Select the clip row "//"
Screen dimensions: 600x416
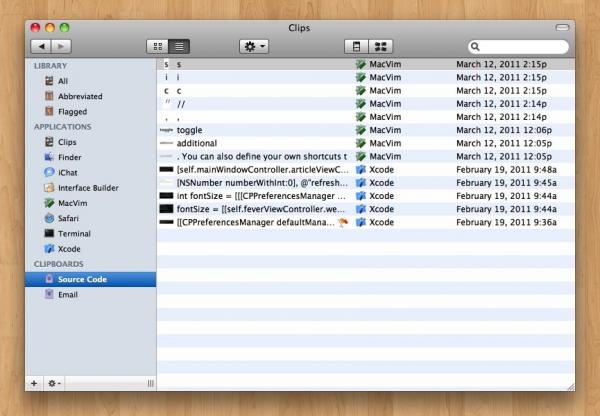366,104
